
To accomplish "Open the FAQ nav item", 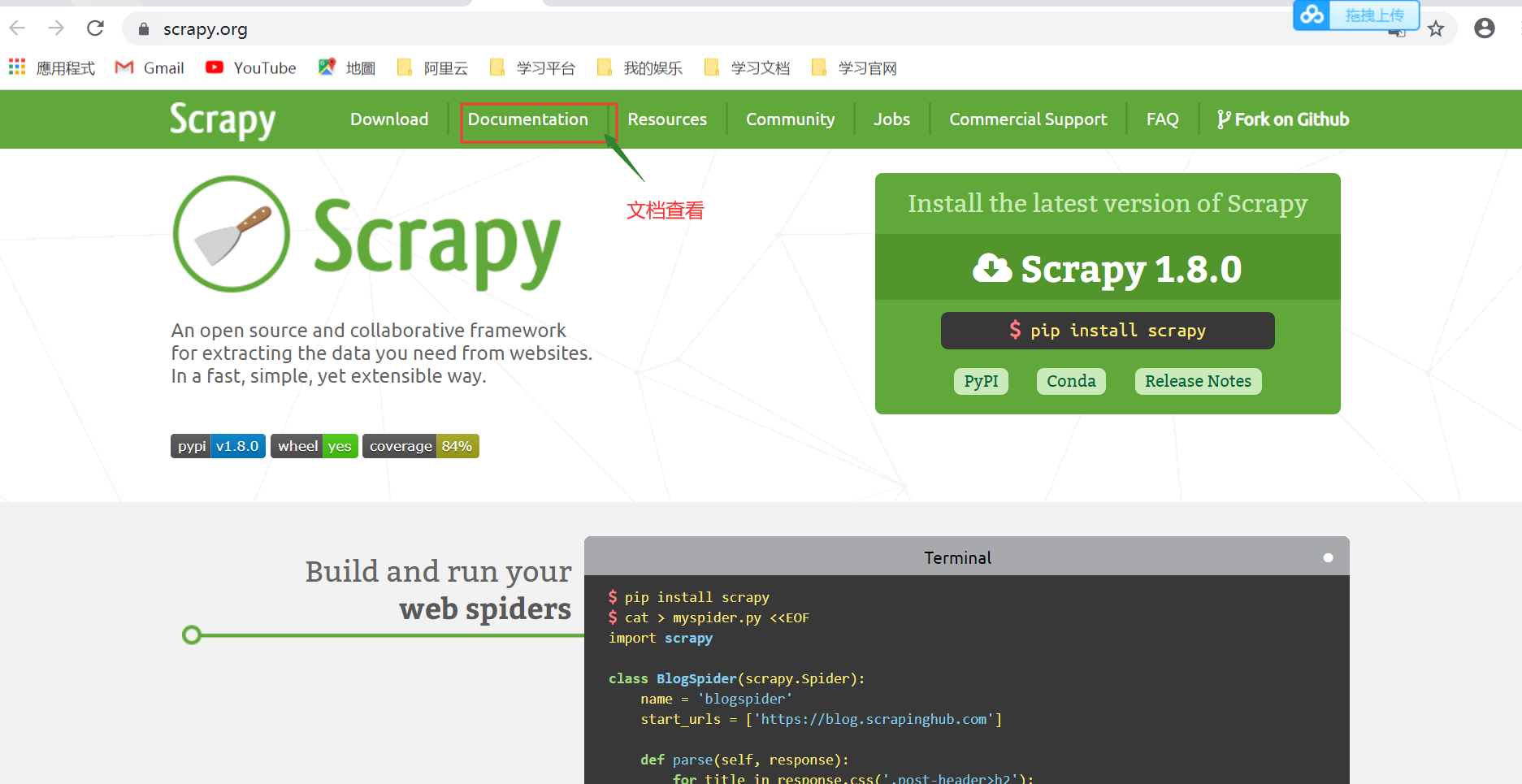I will click(1162, 119).
